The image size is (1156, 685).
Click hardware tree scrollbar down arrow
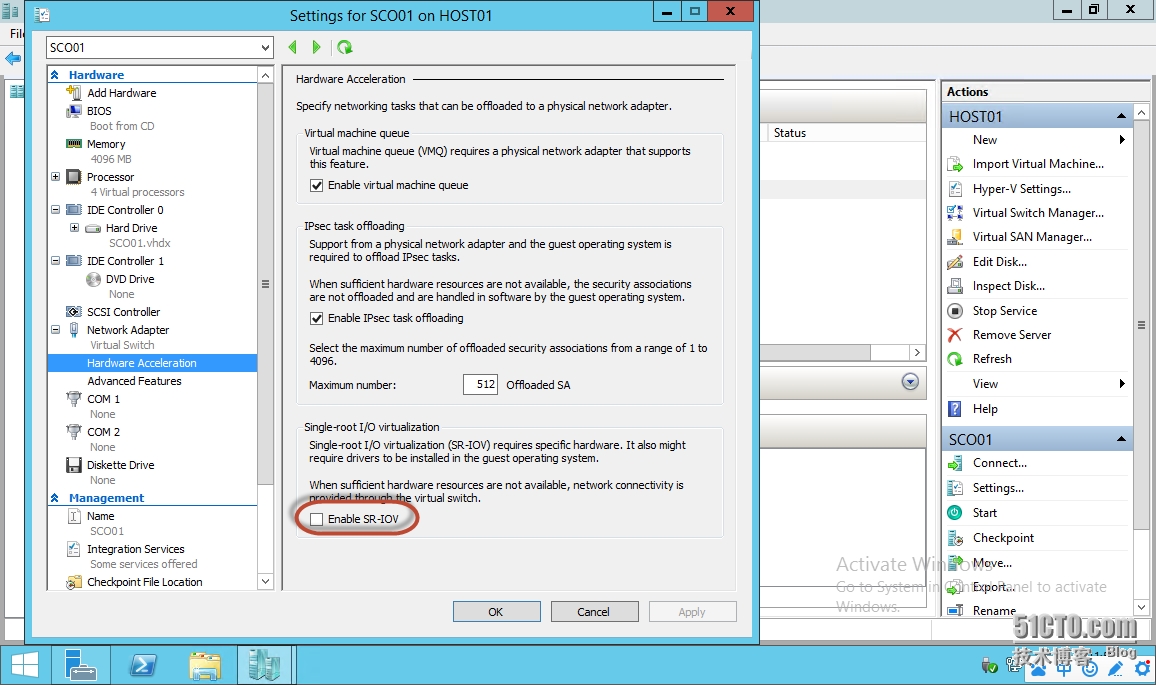(265, 582)
